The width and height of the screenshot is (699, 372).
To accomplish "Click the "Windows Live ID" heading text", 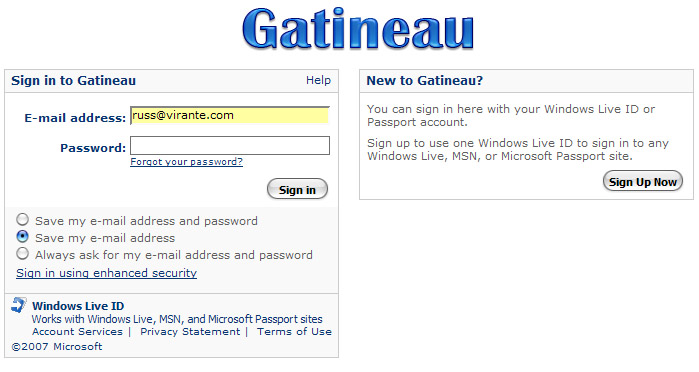I will pyautogui.click(x=78, y=306).
